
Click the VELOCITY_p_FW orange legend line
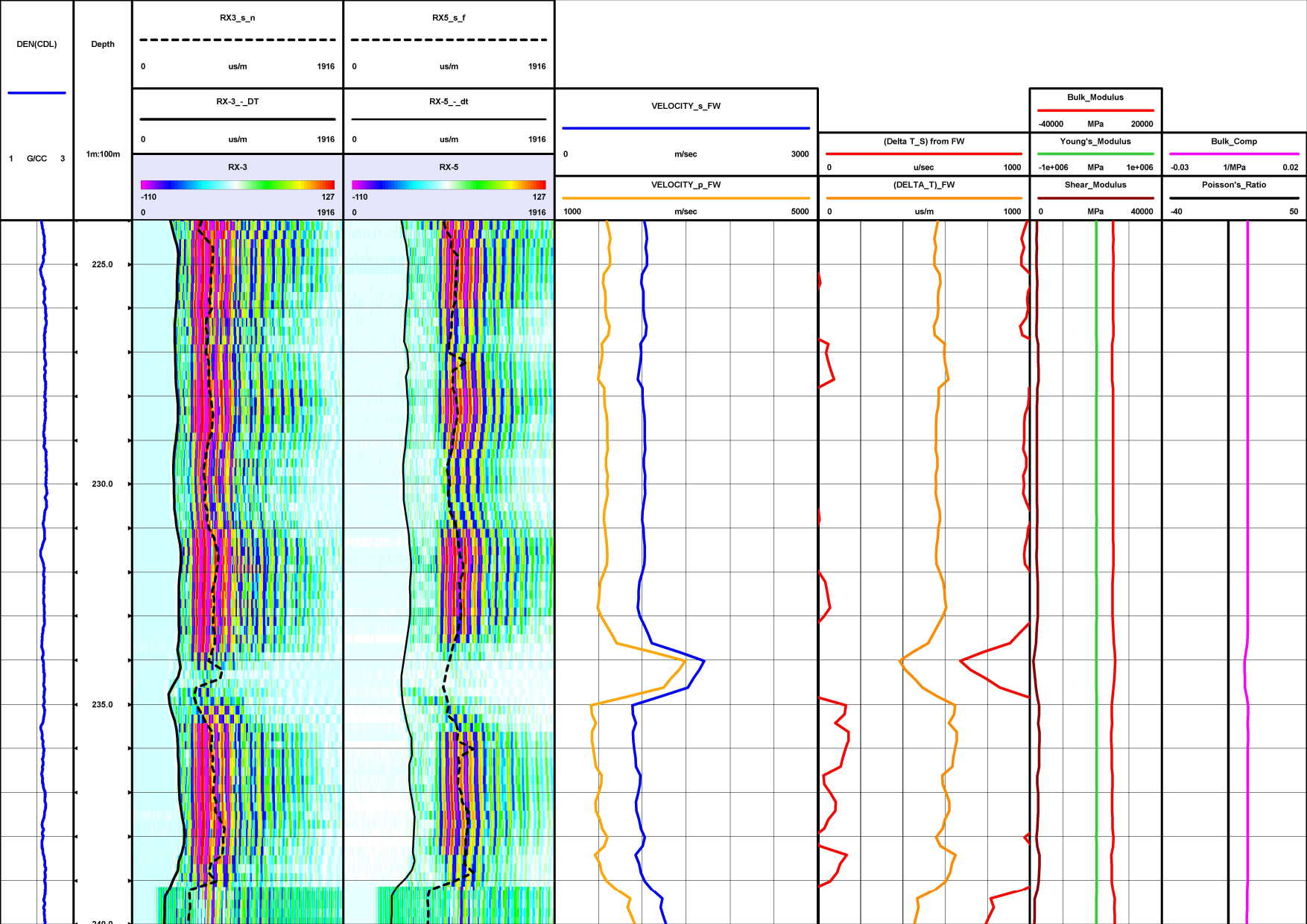point(684,197)
